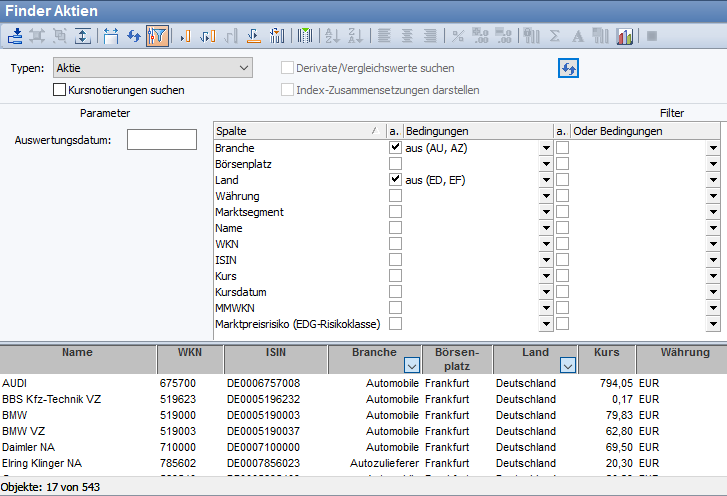Viewport: 727px width, 496px height.
Task: Open the bar chart icon in toolbar
Action: [625, 36]
